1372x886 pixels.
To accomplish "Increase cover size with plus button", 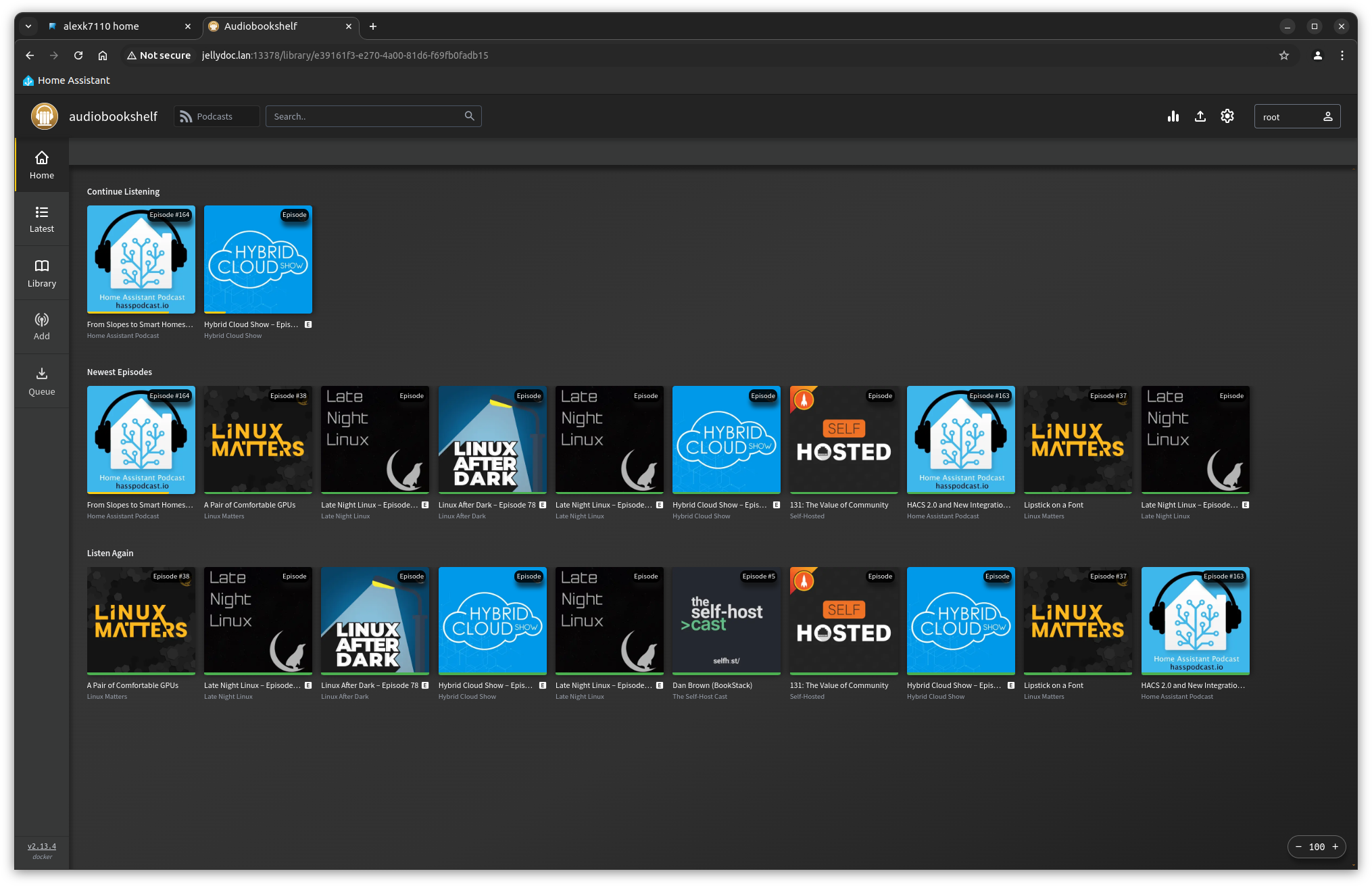I will pos(1335,846).
